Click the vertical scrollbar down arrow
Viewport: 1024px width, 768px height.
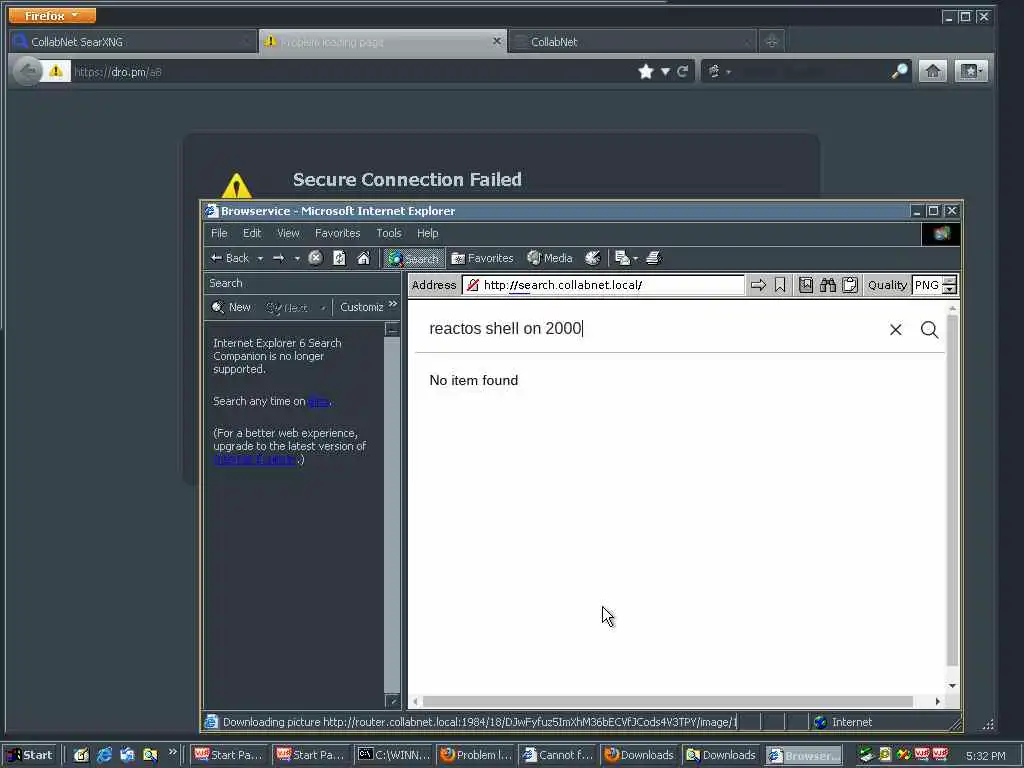(x=952, y=686)
